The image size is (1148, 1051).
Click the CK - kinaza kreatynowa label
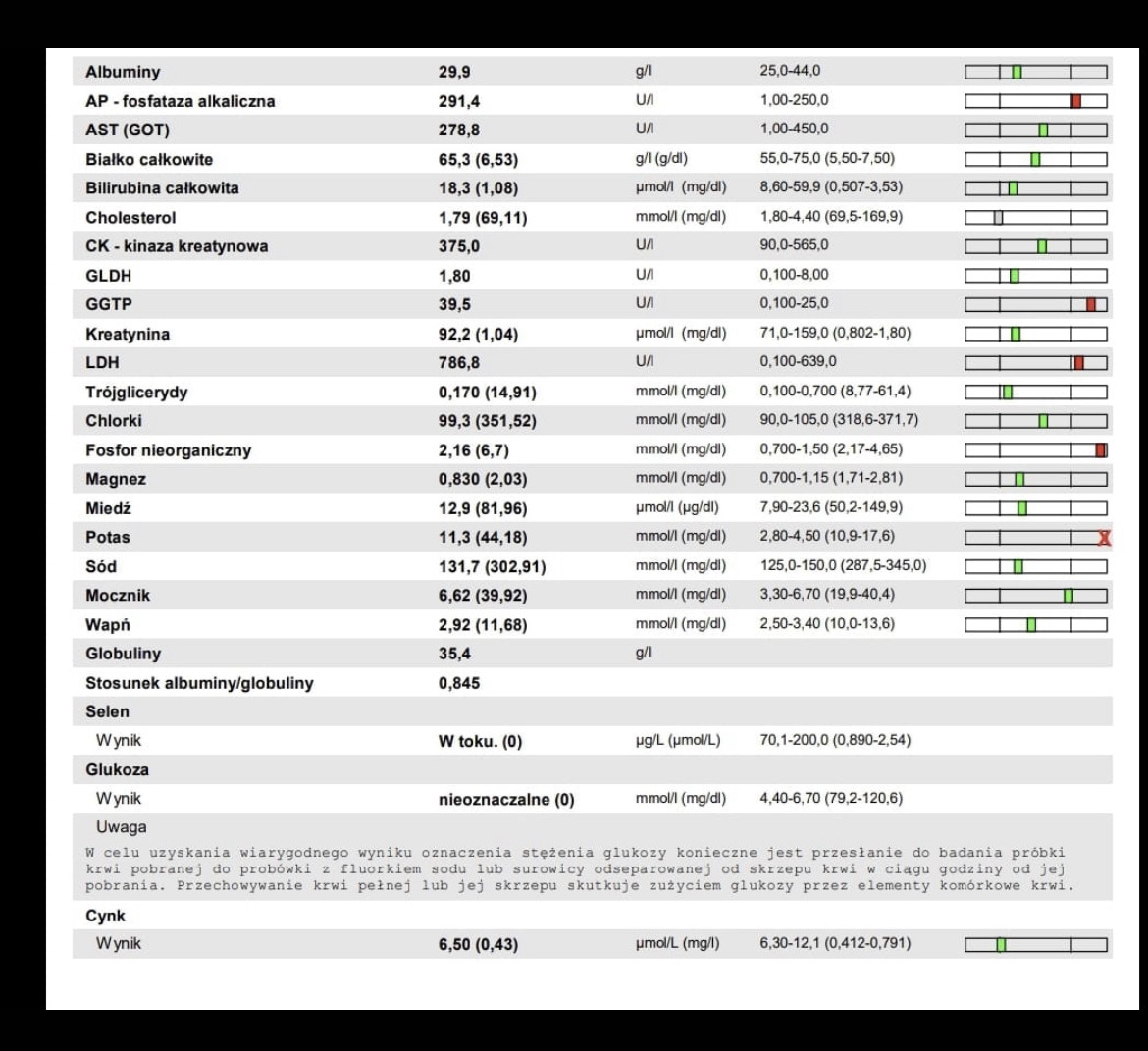click(177, 246)
